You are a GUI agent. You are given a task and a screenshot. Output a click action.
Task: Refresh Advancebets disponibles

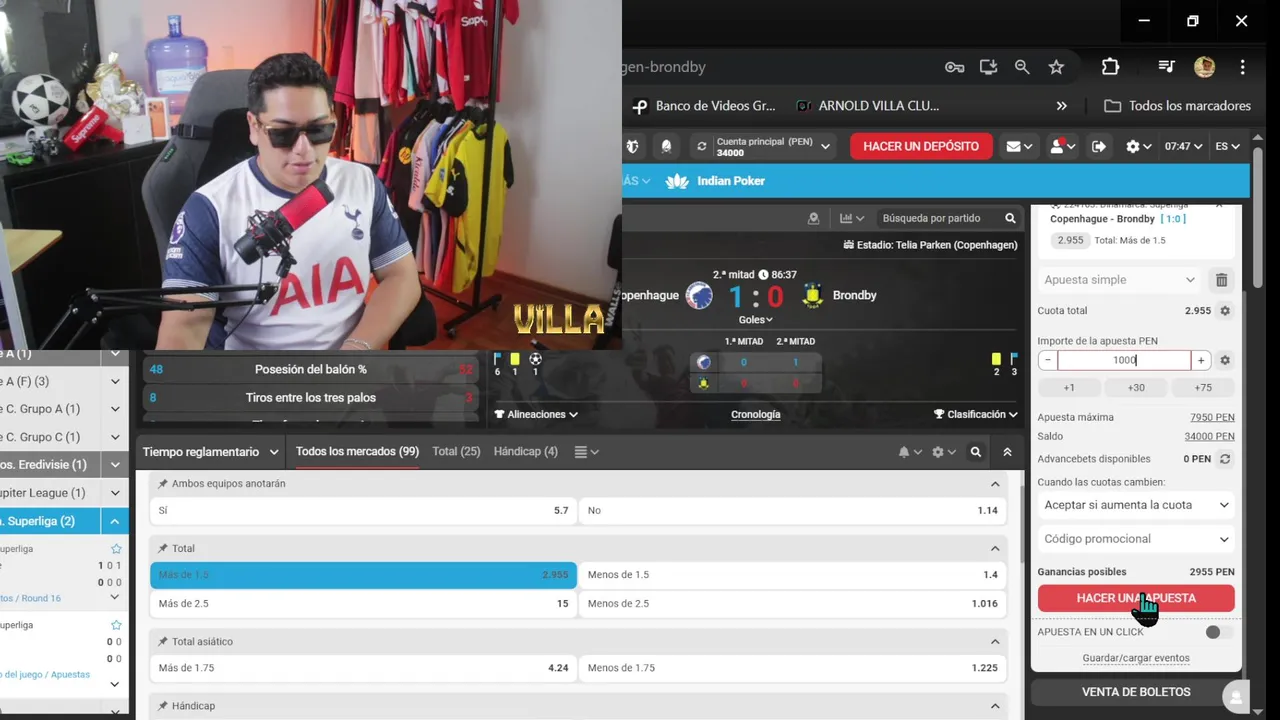(x=1225, y=459)
